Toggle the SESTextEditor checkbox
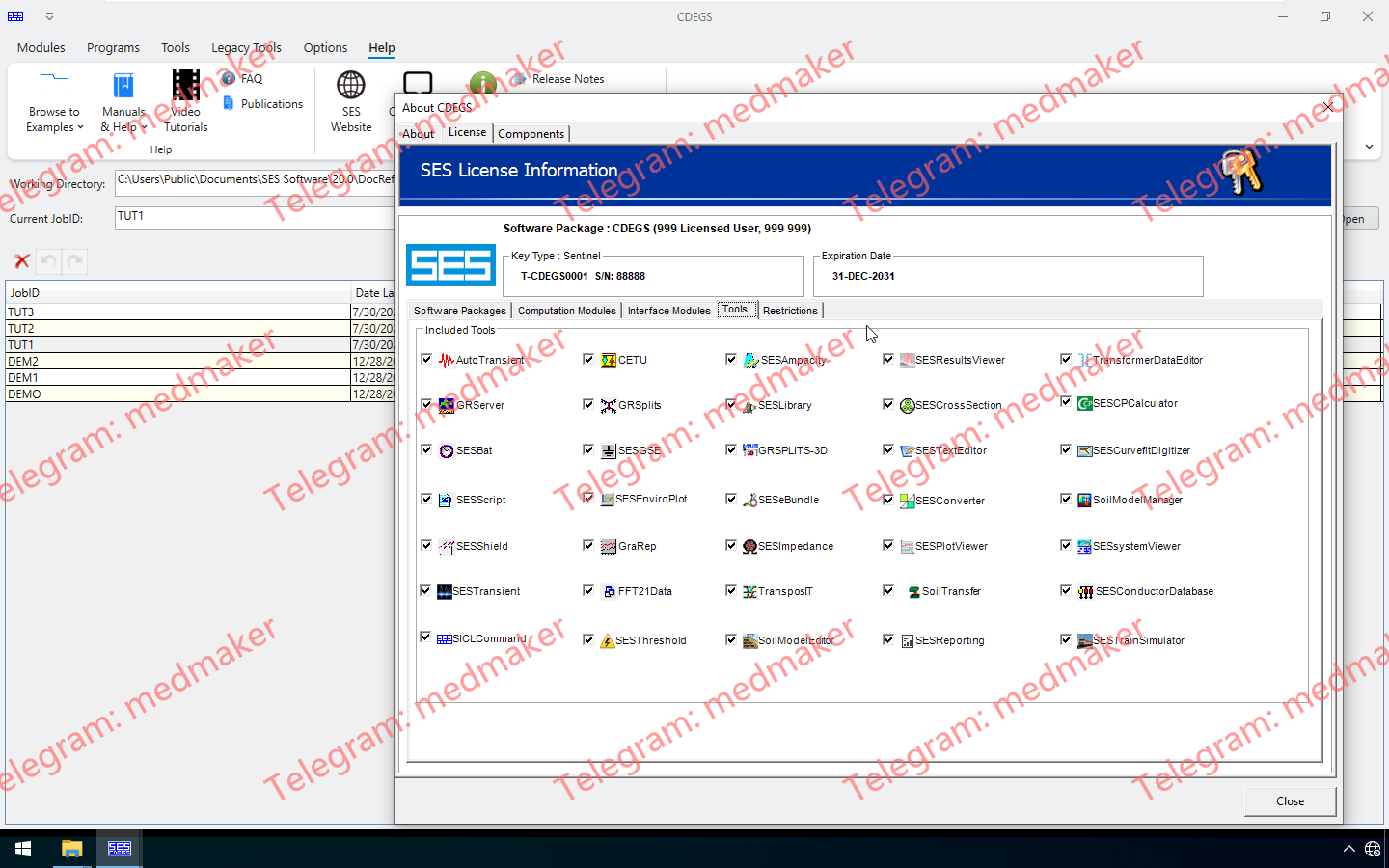 pyautogui.click(x=888, y=449)
